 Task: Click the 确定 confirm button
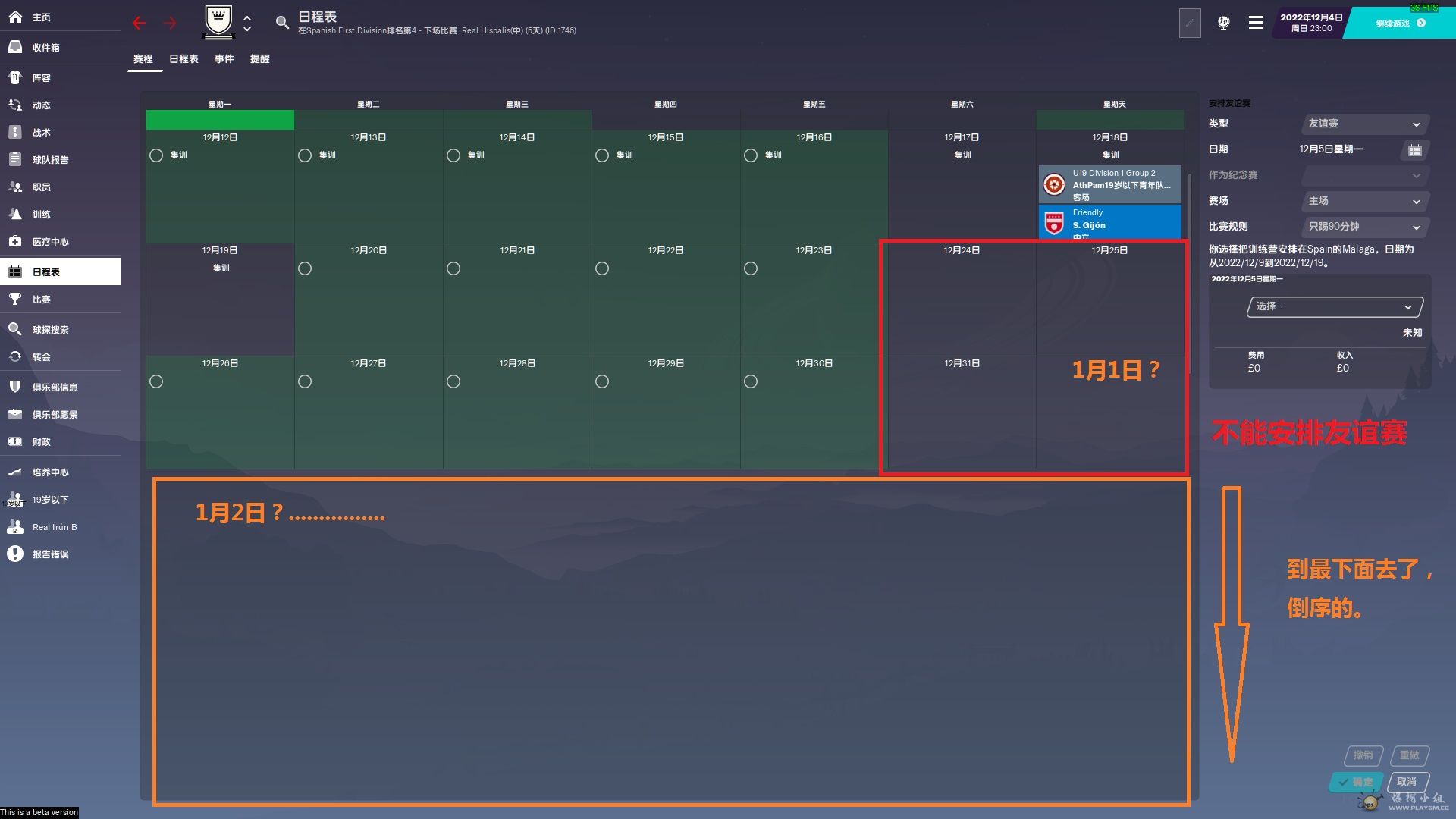[x=1355, y=782]
